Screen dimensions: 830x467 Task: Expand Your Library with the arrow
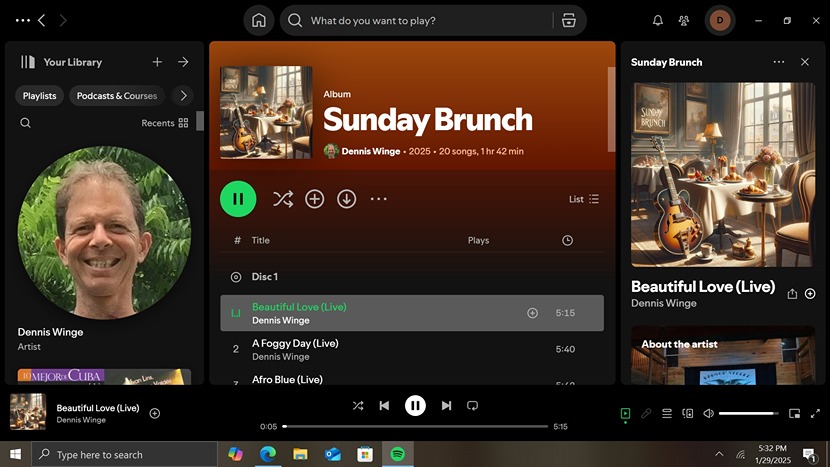coord(183,62)
